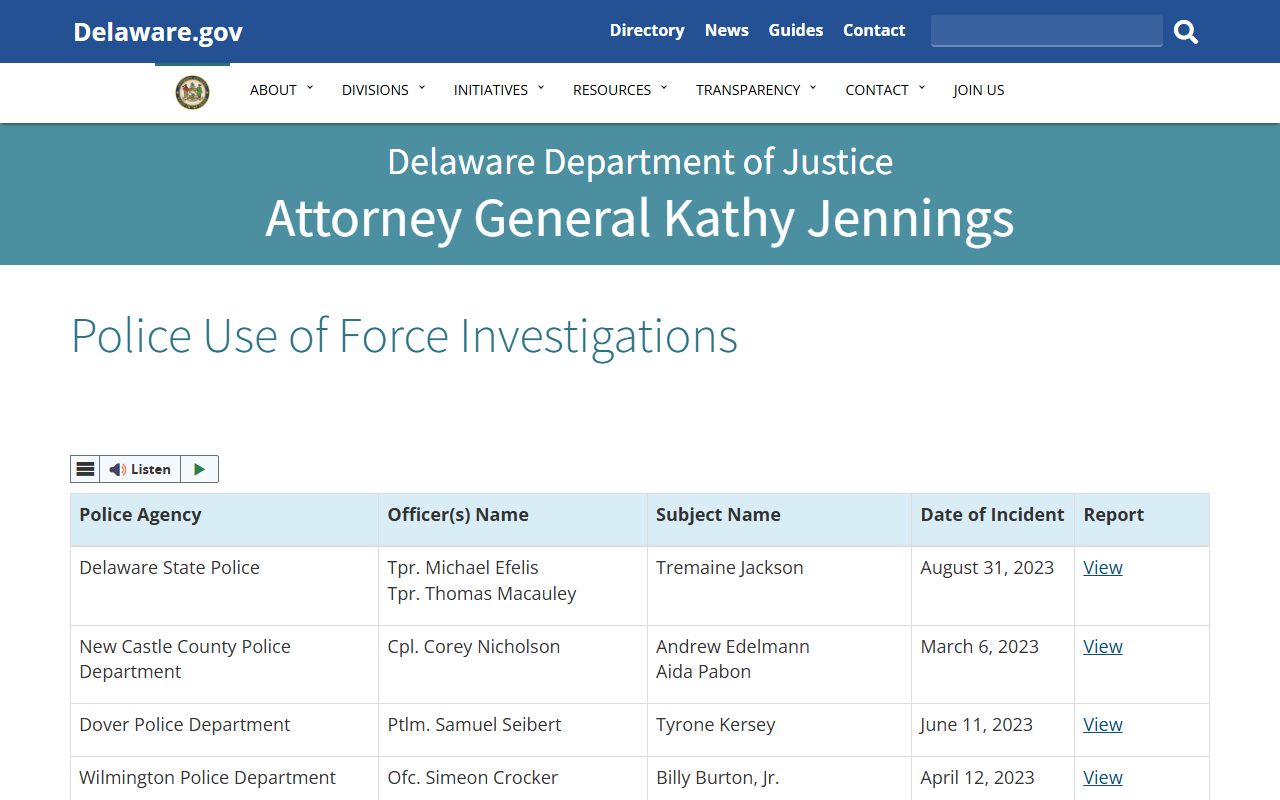Click the Delaware Department of Justice banner text
Screen dimensions: 1280x800
coord(640,161)
